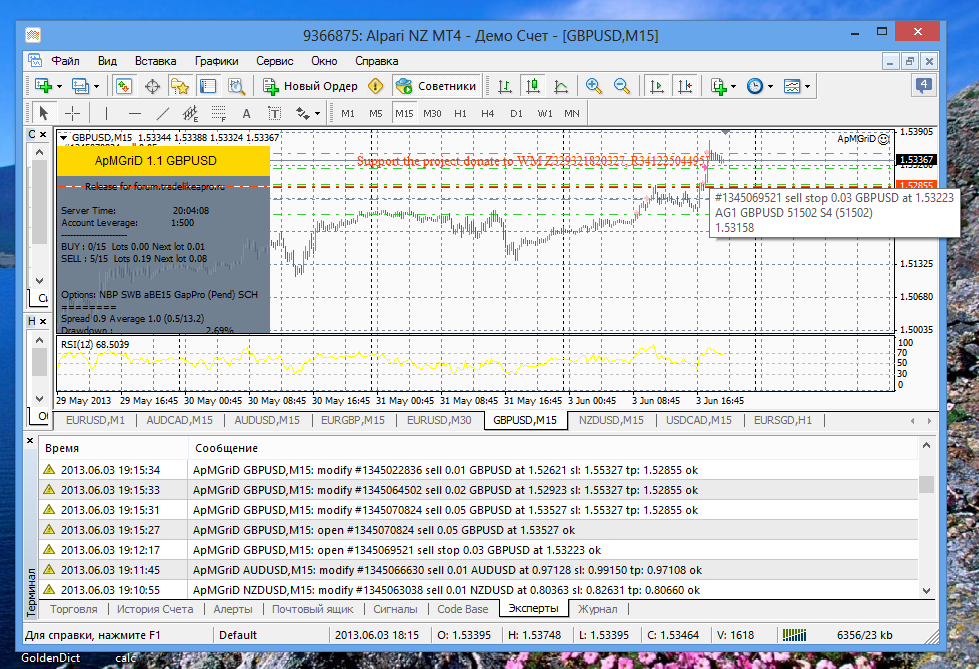Click the Новый Ордер button
The width and height of the screenshot is (979, 669).
(x=310, y=86)
